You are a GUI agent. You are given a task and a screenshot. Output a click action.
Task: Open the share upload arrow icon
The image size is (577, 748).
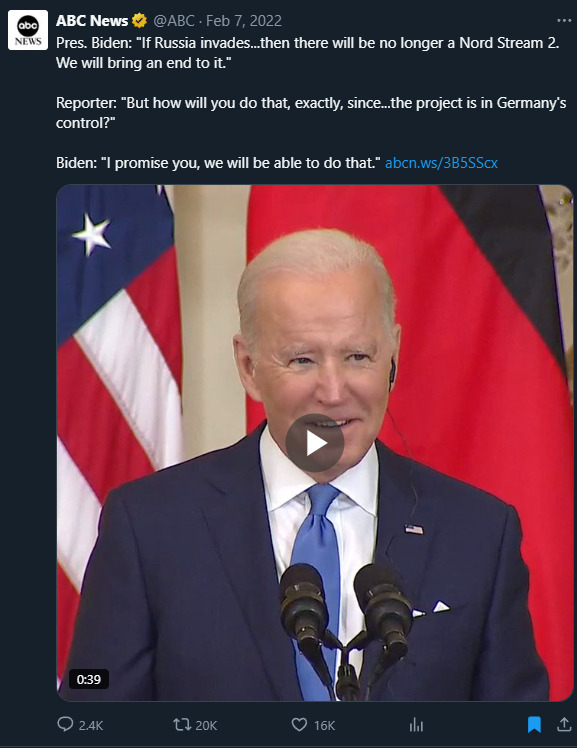564,724
